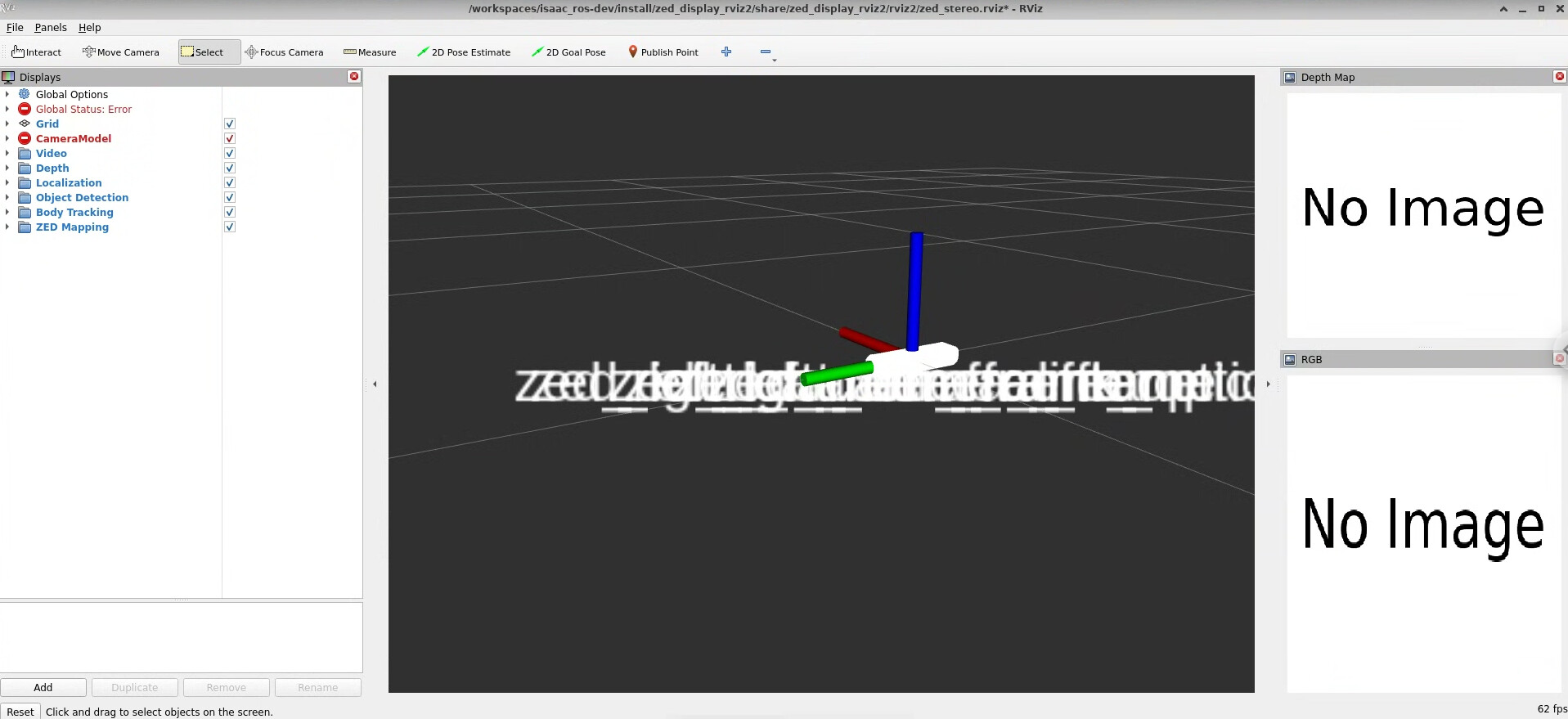Close the Depth Map panel
This screenshot has height=719, width=1568.
1559,77
